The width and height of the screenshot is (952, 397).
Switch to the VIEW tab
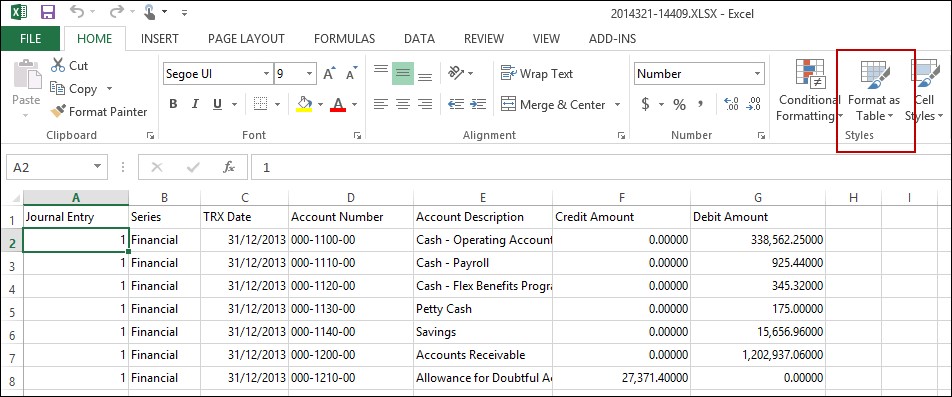(x=546, y=38)
